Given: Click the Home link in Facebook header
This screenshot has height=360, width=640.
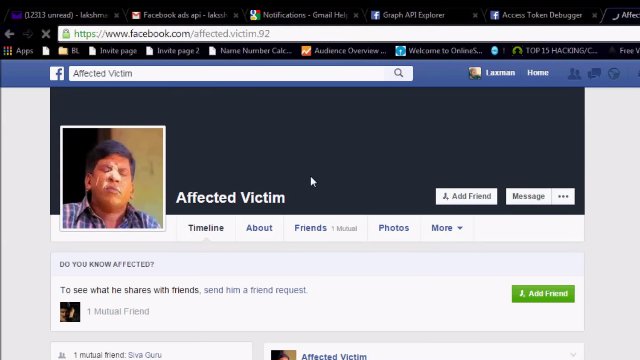Looking at the screenshot, I should pyautogui.click(x=538, y=73).
